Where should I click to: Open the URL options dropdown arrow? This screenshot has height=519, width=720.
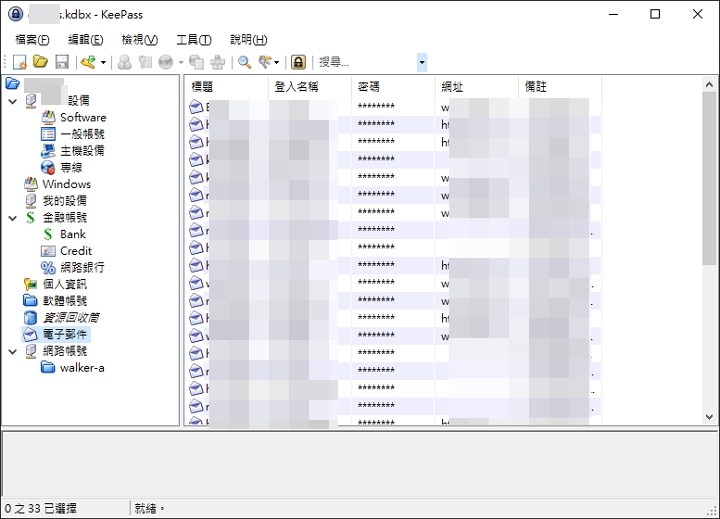point(181,62)
